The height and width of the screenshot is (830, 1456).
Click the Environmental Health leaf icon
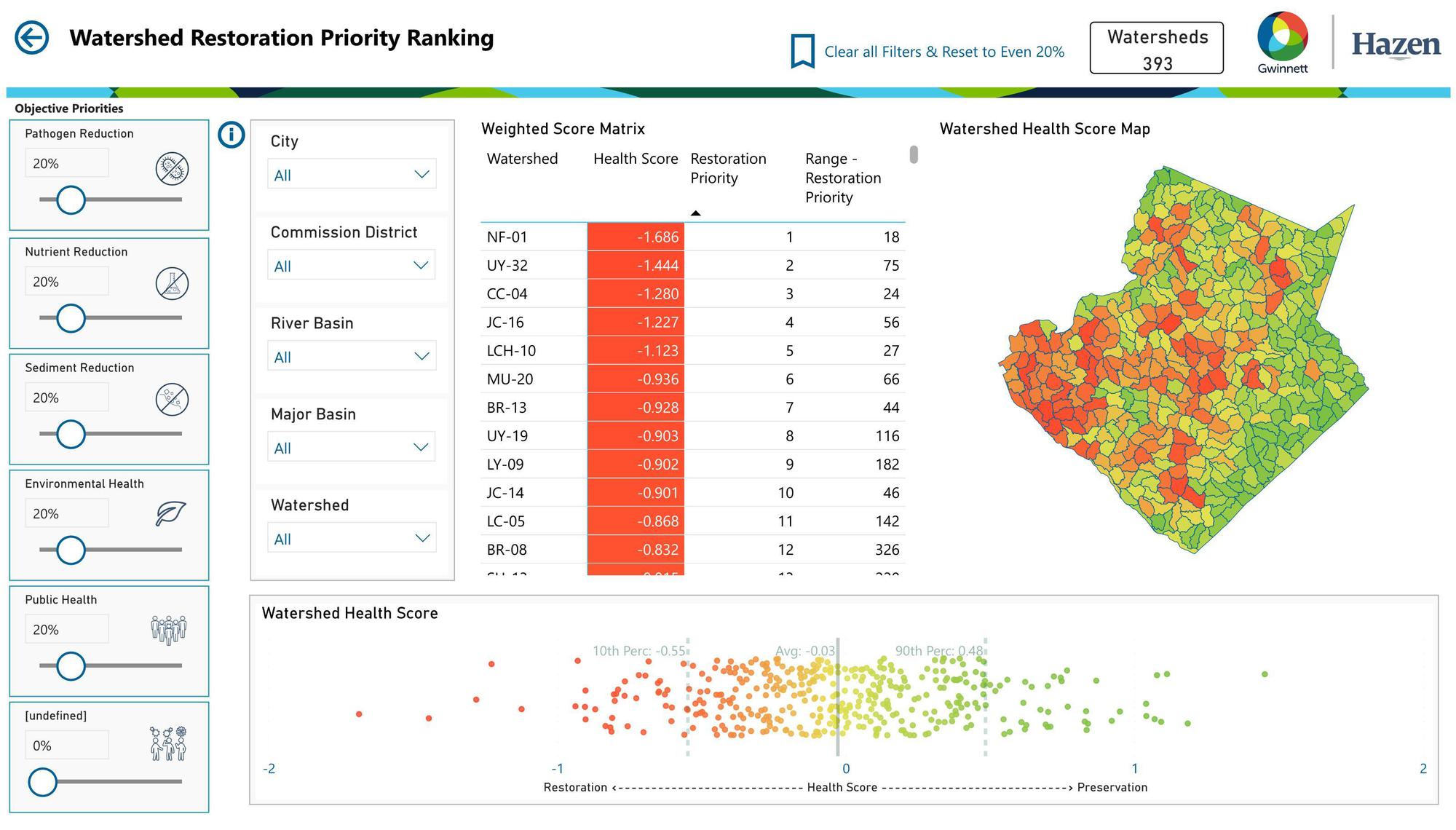[x=171, y=514]
